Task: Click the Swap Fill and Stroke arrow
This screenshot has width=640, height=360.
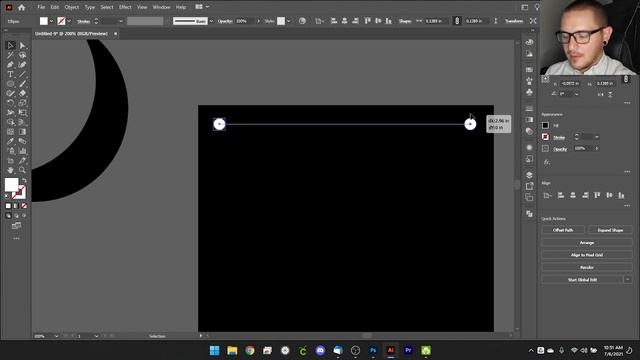Action: 24,180
